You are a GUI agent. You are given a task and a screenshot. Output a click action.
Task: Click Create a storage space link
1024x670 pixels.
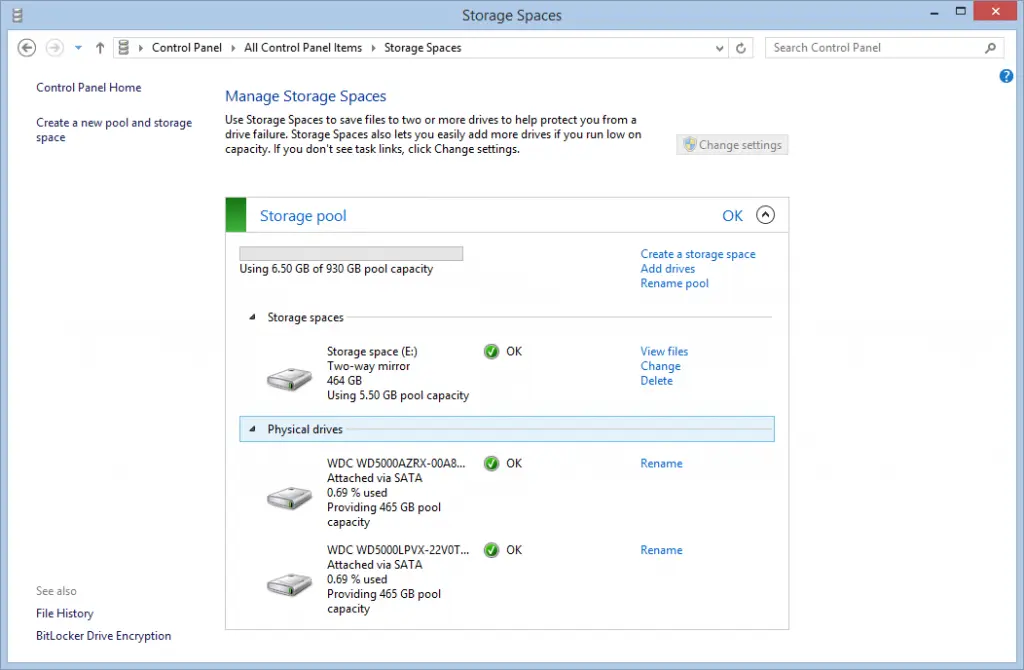click(697, 254)
